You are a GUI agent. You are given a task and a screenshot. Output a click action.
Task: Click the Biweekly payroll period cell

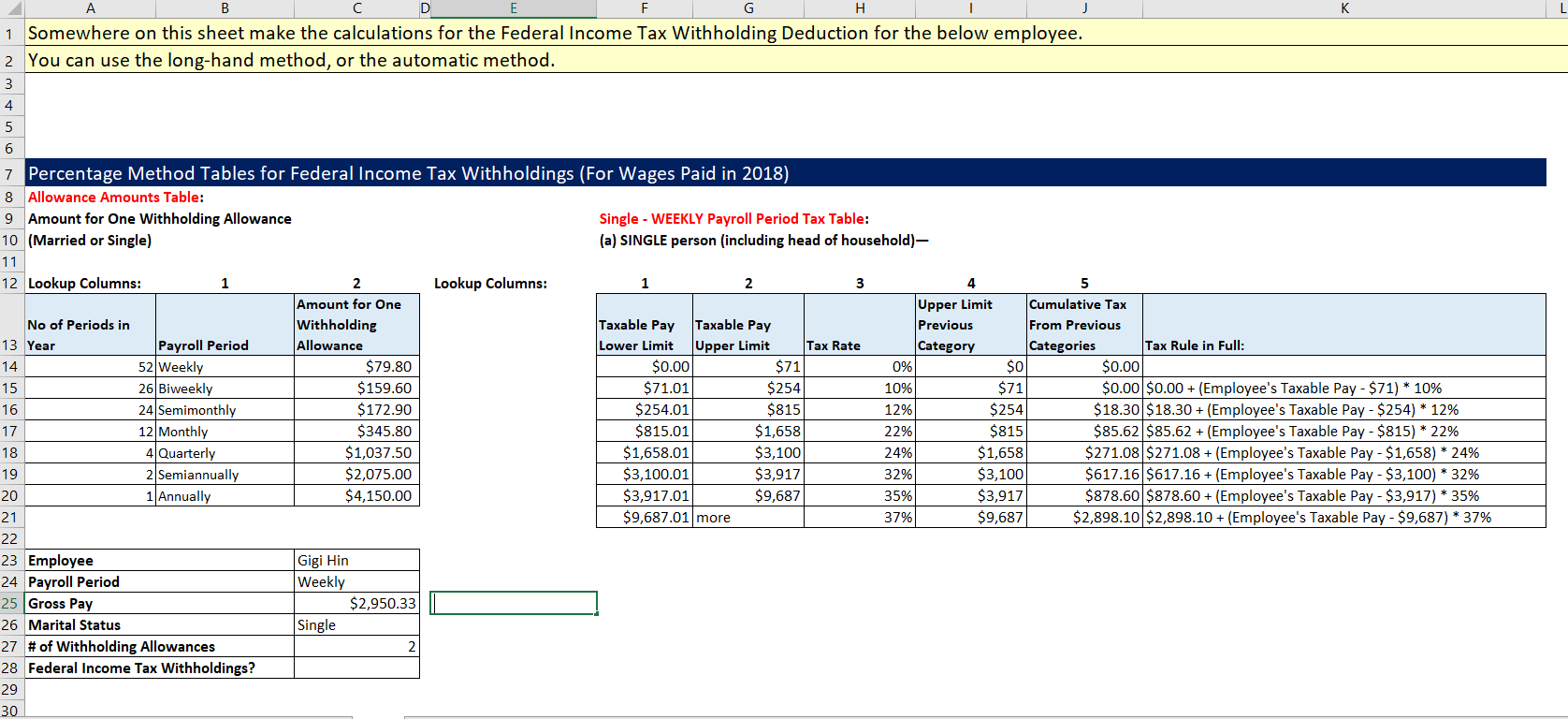(x=225, y=388)
